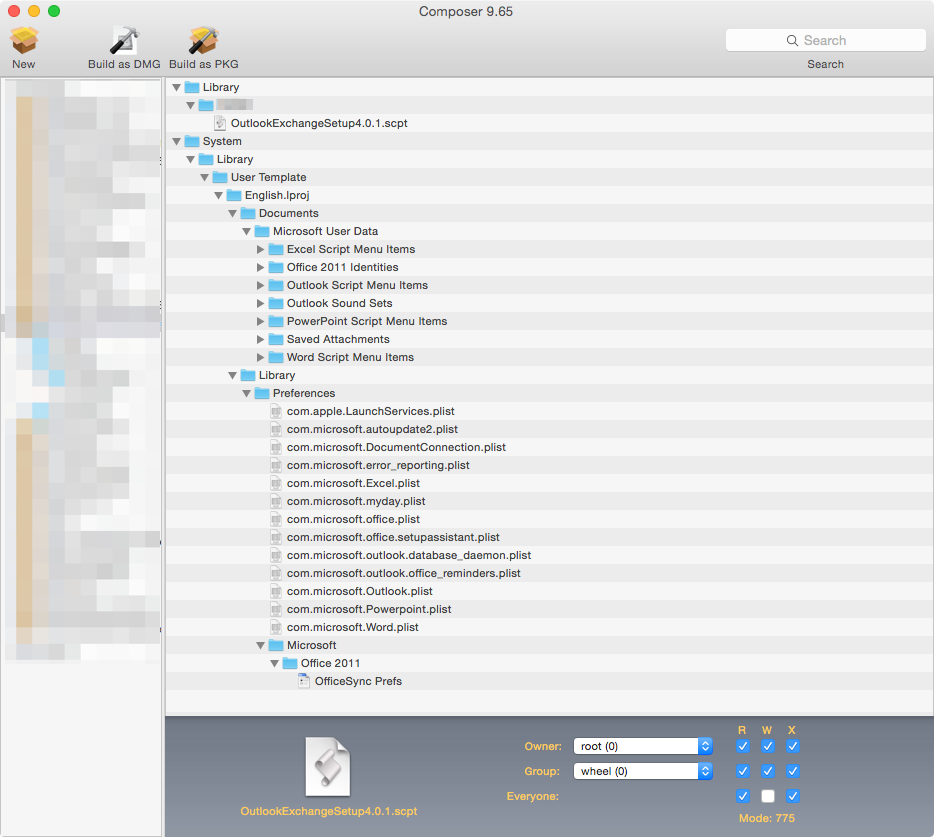Click the Office 2011 folder icon under Microsoft
Image resolution: width=934 pixels, height=837 pixels.
(290, 663)
